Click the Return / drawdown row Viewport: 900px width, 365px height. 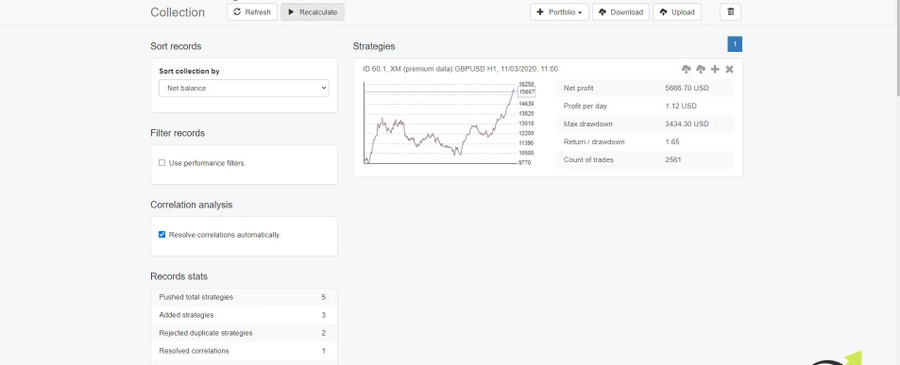point(645,142)
